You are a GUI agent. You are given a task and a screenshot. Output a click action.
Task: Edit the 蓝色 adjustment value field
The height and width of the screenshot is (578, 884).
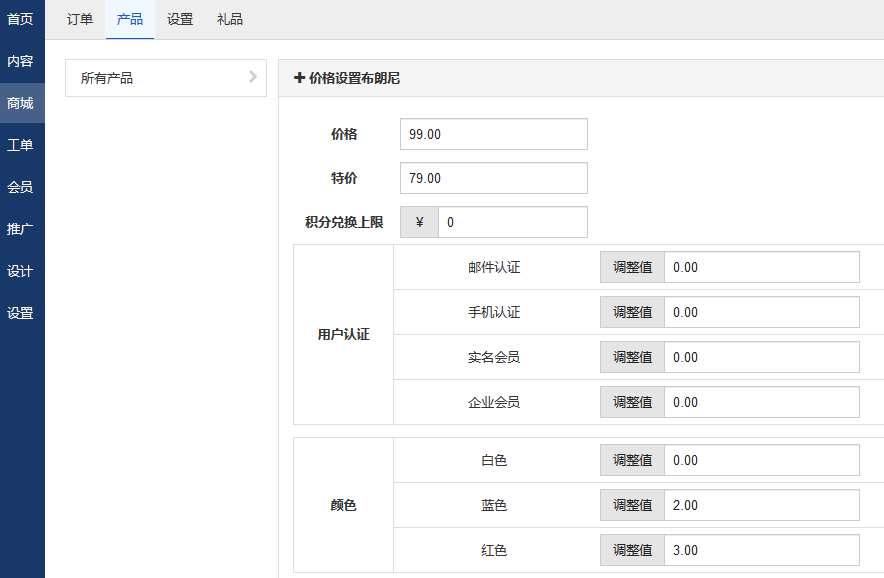coord(761,505)
